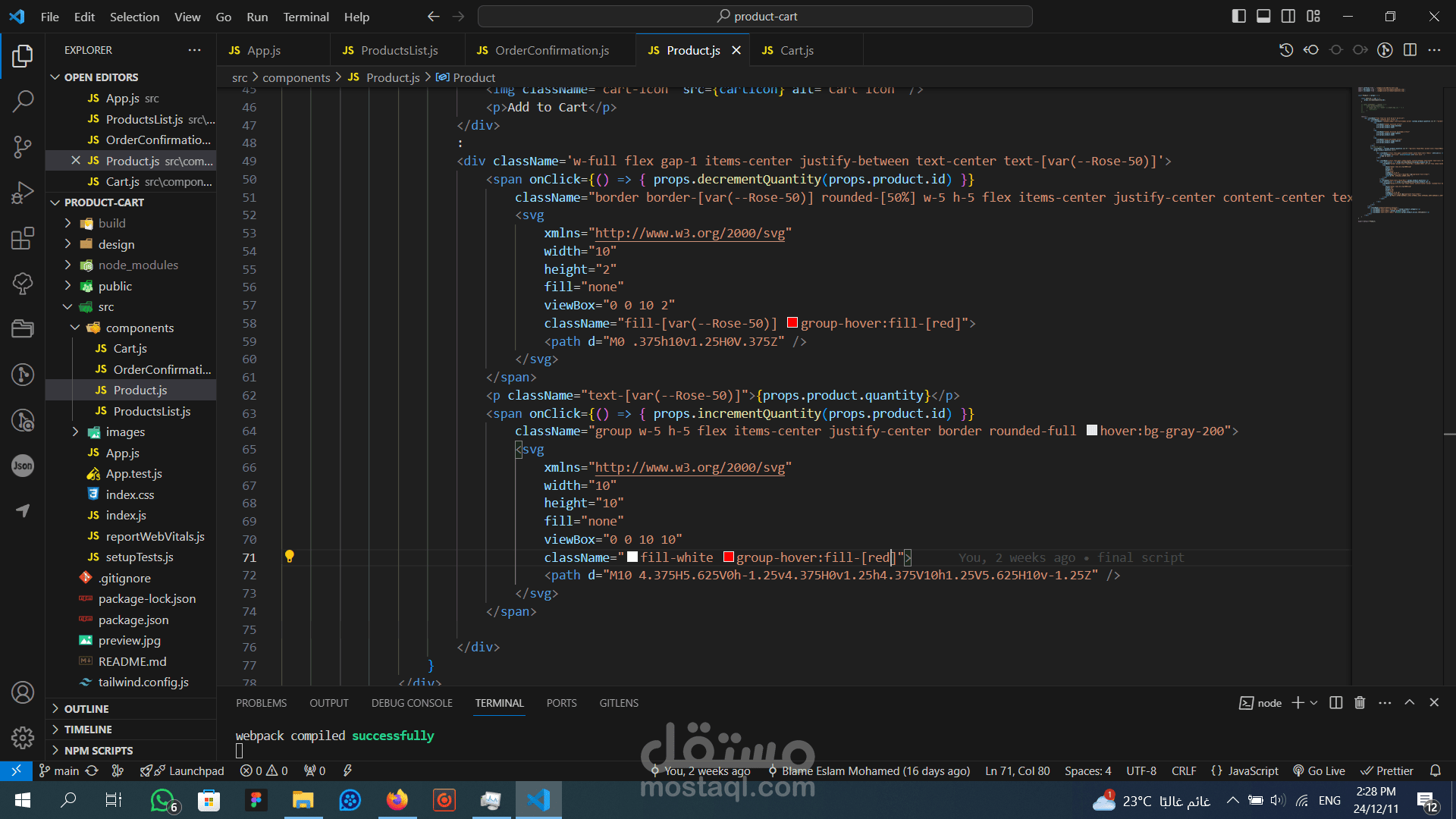Open the Manage gear icon
Image resolution: width=1456 pixels, height=819 pixels.
pos(23,737)
